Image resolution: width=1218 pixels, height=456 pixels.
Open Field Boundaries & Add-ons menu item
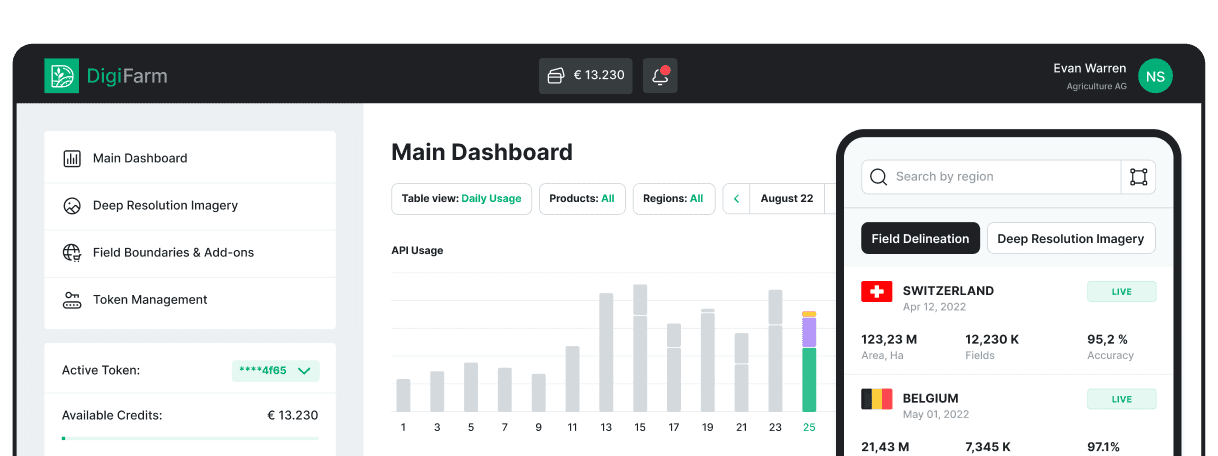click(190, 253)
